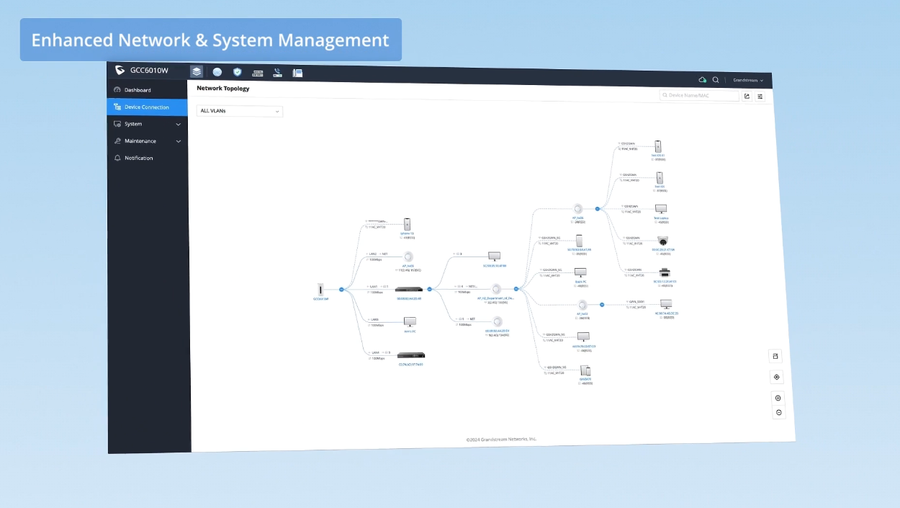The image size is (900, 508).
Task: Click the Device Name/MAC search field
Action: click(x=699, y=95)
